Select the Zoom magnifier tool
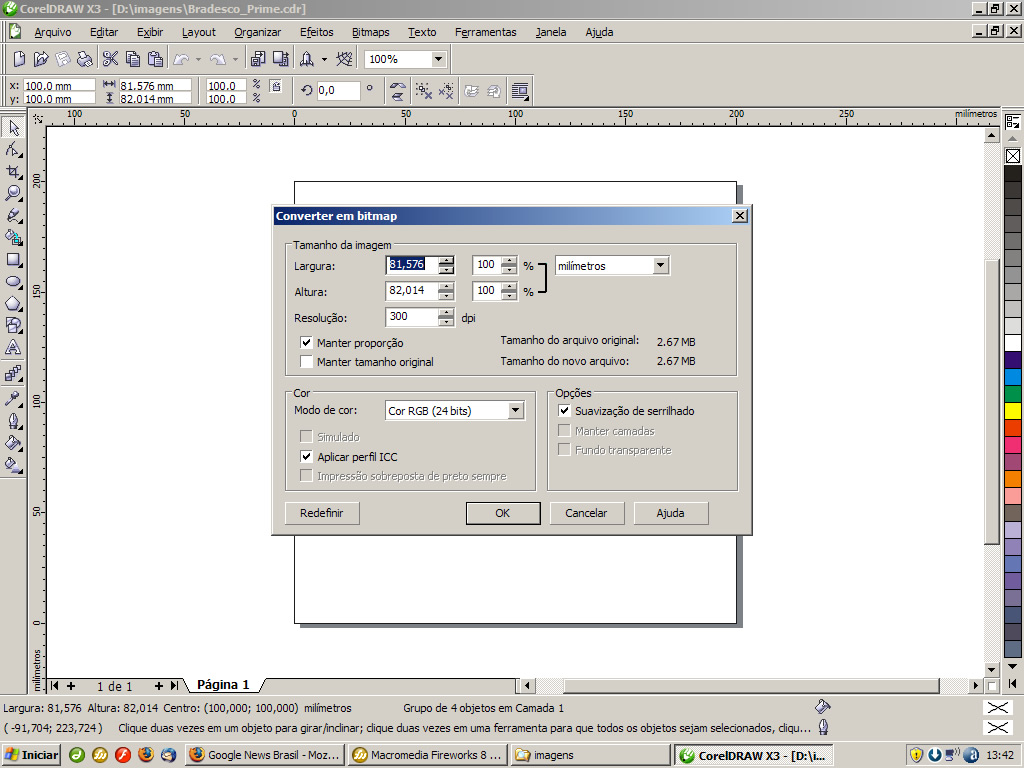 (13, 193)
